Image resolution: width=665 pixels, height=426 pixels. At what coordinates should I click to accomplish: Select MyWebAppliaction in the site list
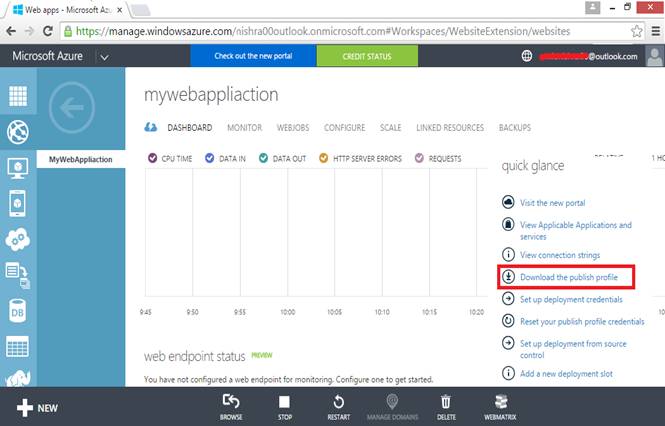tap(81, 159)
